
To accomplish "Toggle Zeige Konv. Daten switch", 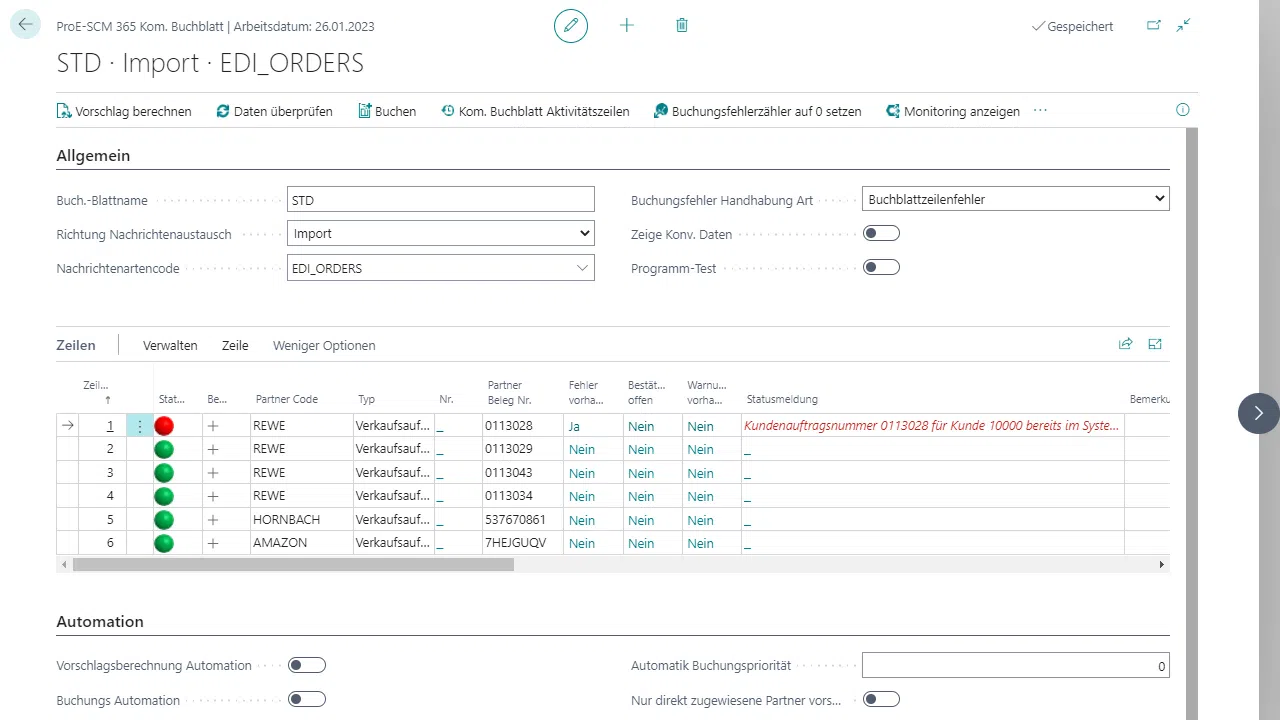I will 881,233.
